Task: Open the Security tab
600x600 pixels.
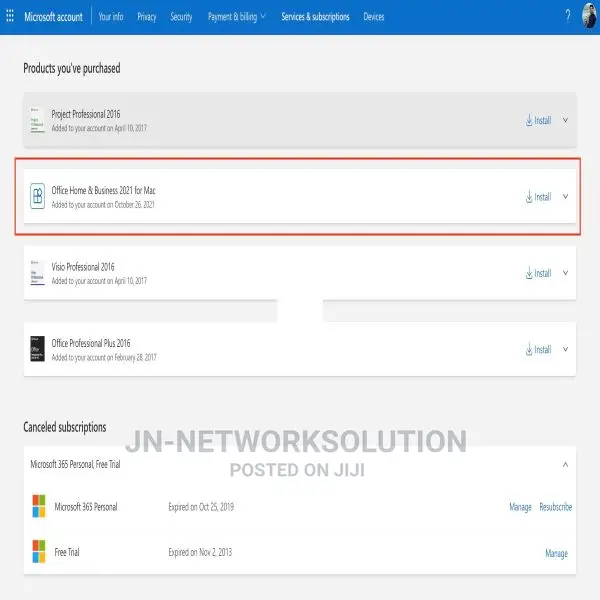Action: click(x=181, y=17)
